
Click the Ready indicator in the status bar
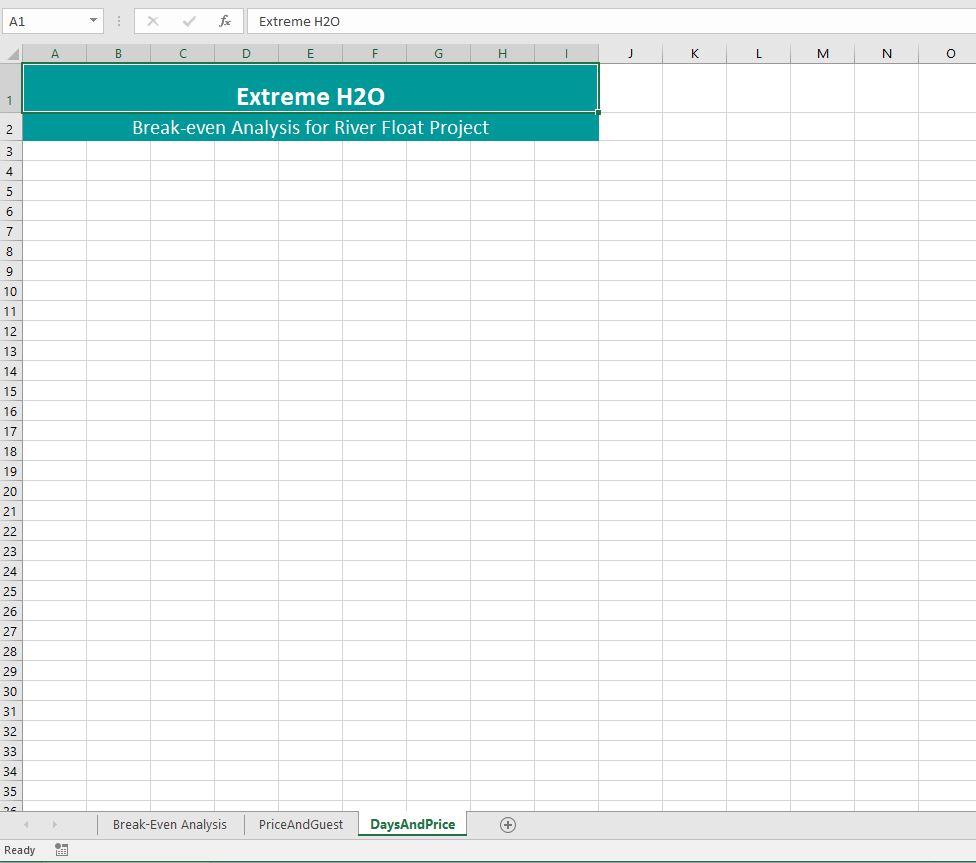[19, 849]
